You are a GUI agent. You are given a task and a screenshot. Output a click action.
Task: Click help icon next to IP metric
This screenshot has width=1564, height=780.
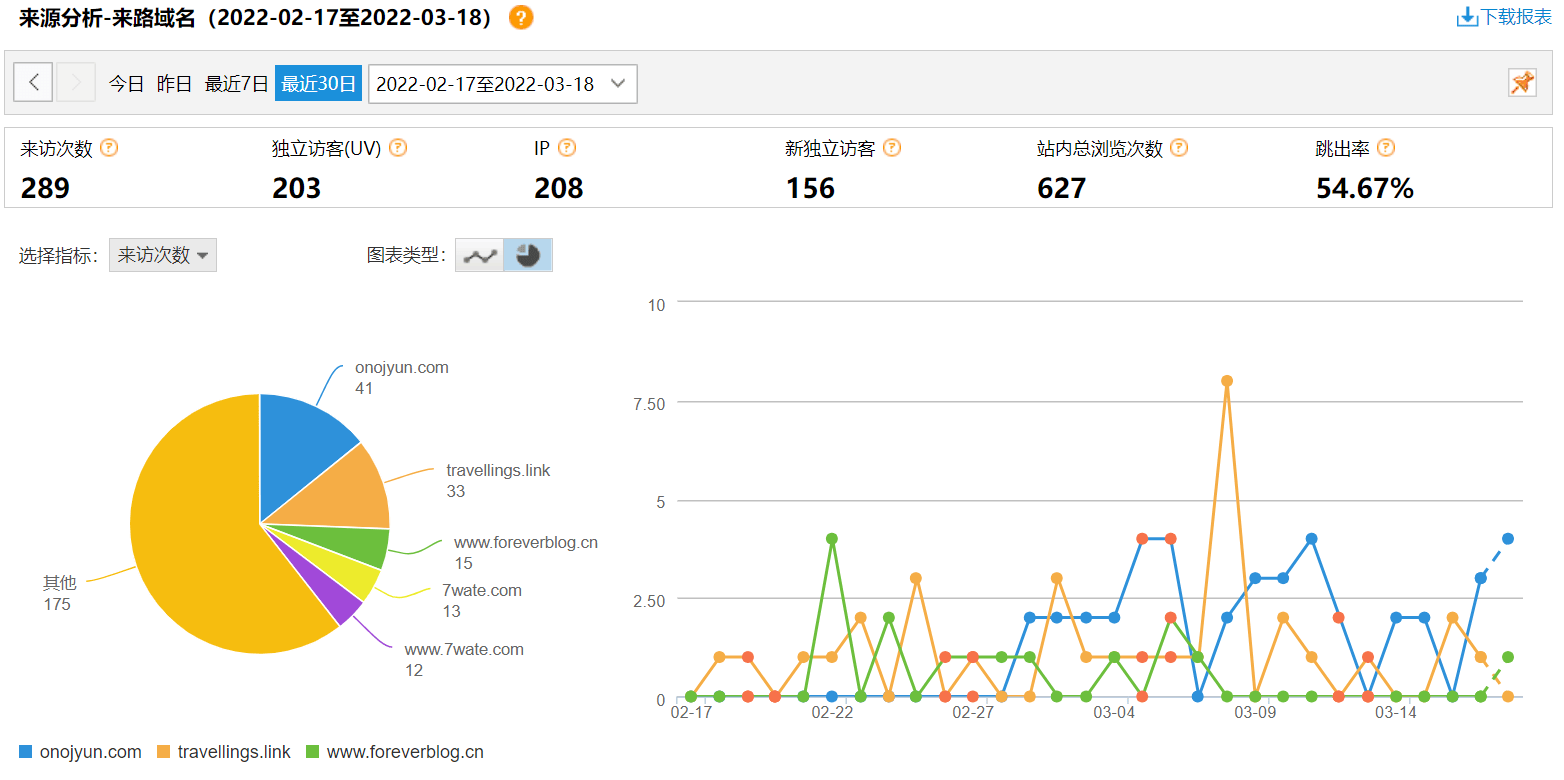point(567,148)
